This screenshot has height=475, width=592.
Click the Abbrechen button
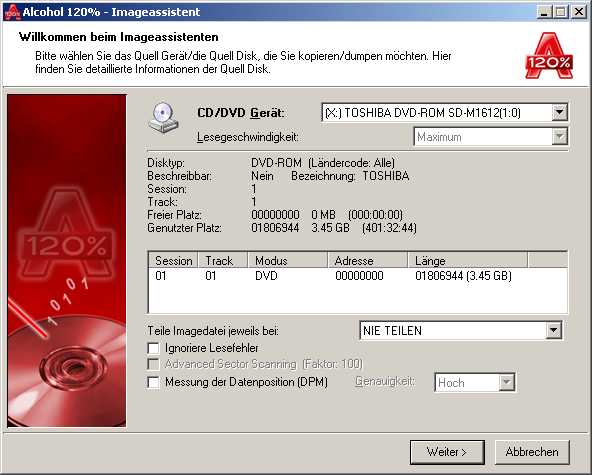click(x=532, y=452)
